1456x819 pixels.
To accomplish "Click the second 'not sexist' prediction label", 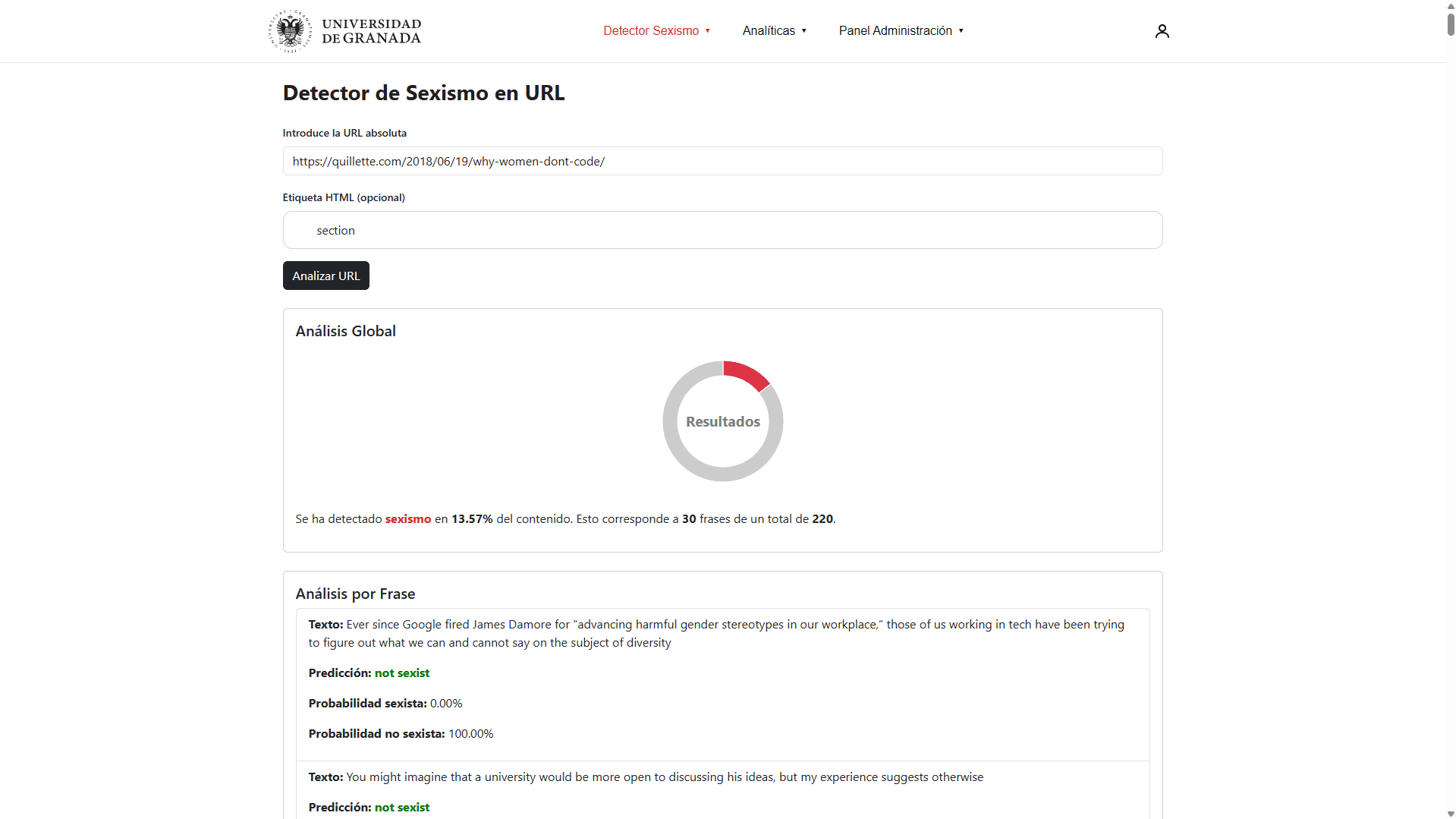I will click(402, 808).
